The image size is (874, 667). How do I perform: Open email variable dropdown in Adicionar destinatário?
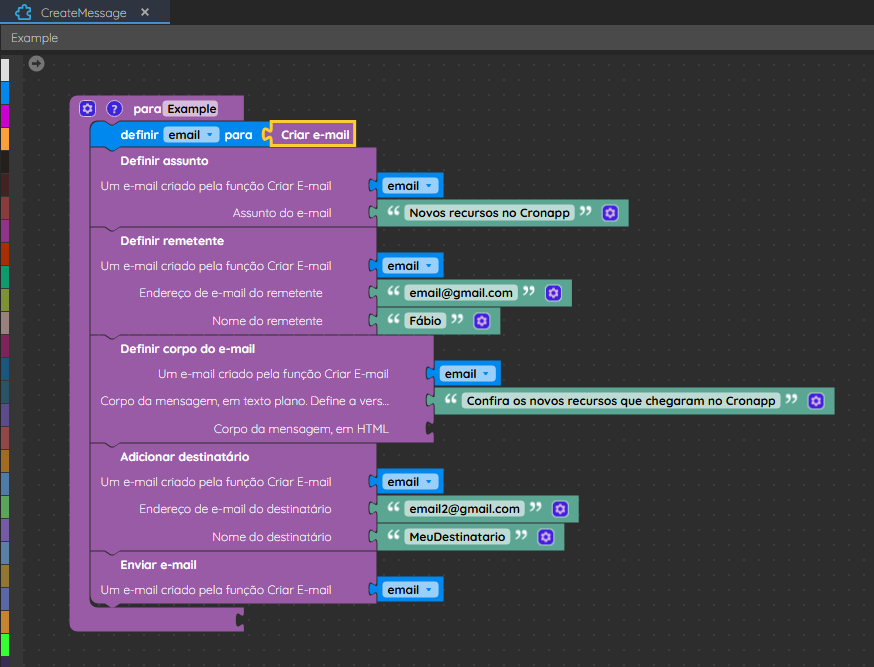[x=410, y=482]
